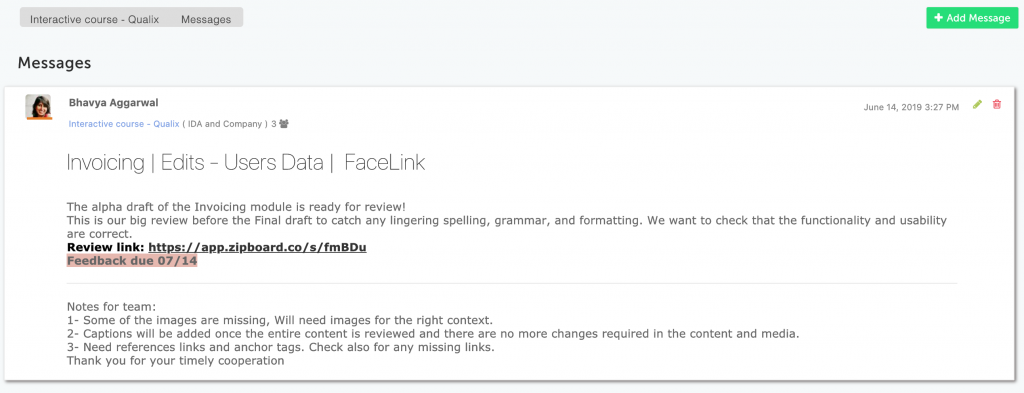Add a new message with the Add Message button
This screenshot has height=393, width=1024.
[972, 18]
